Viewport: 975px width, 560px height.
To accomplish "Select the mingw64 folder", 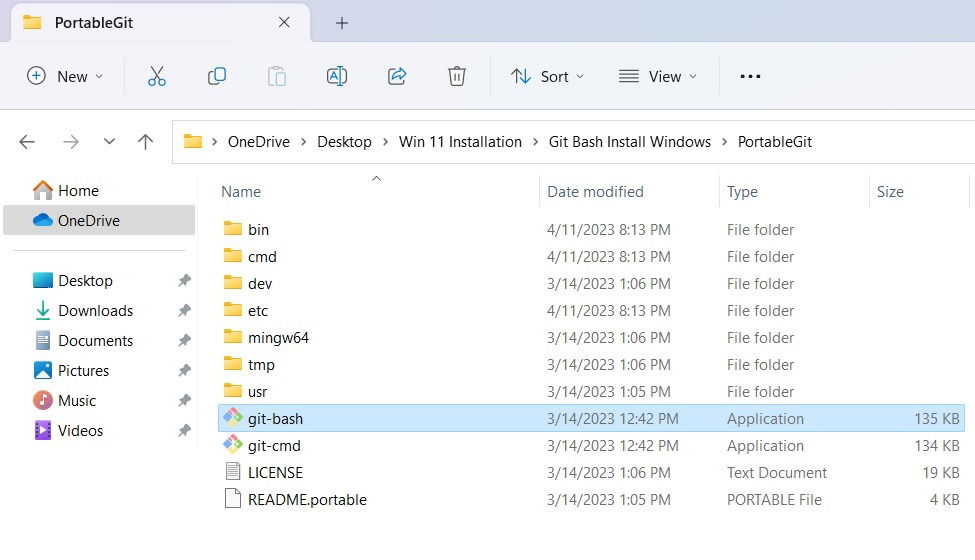I will coord(591,337).
